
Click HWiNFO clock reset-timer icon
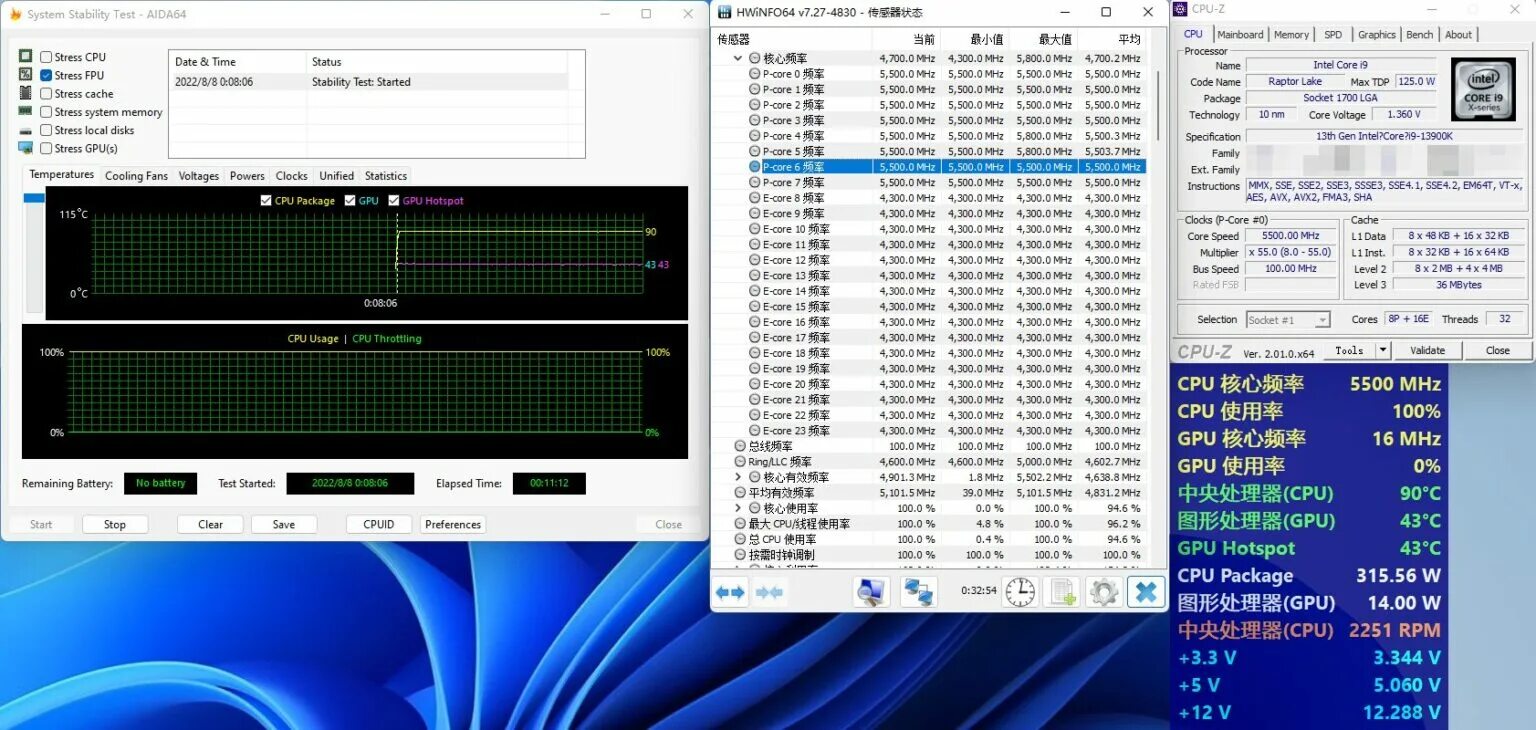[x=1020, y=592]
